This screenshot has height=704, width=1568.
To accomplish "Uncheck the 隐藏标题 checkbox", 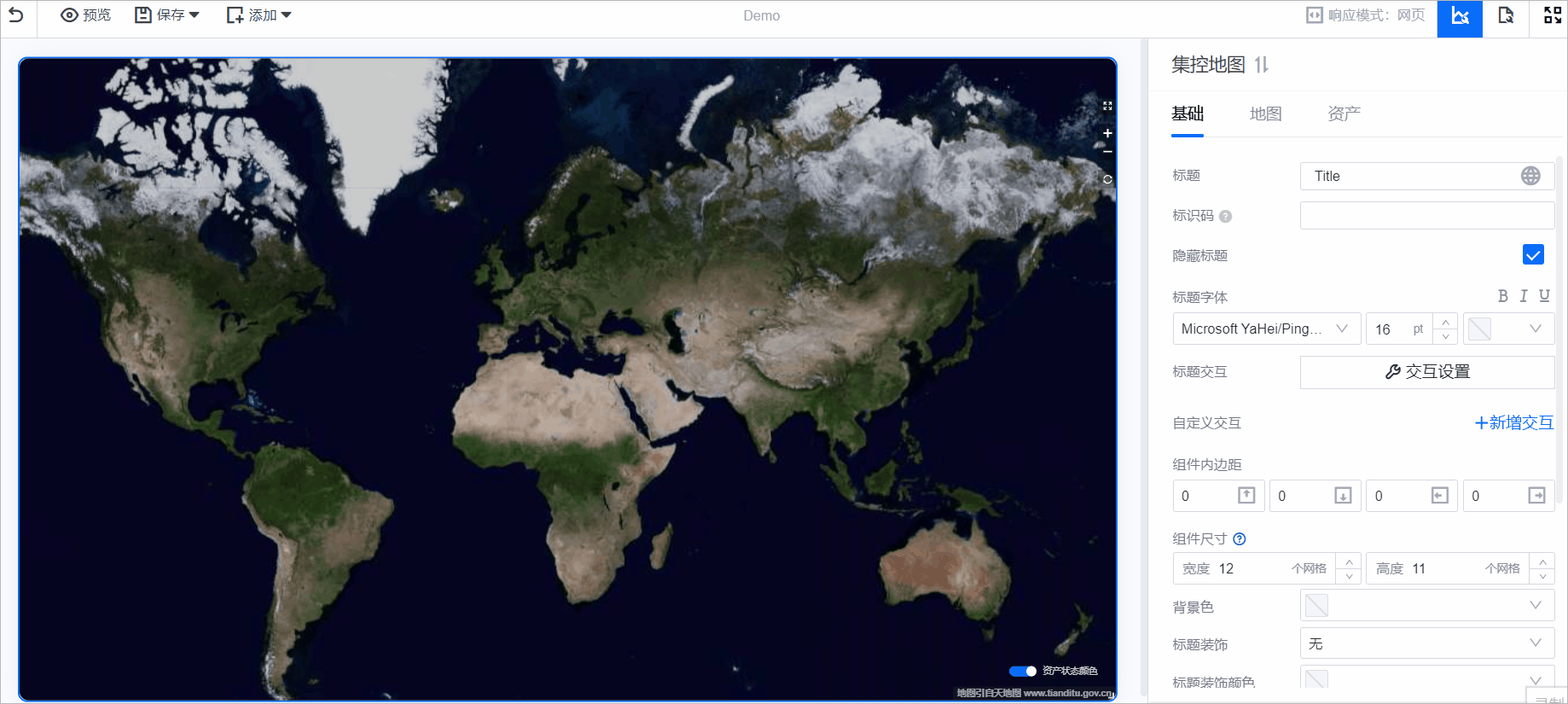I will 1532,255.
